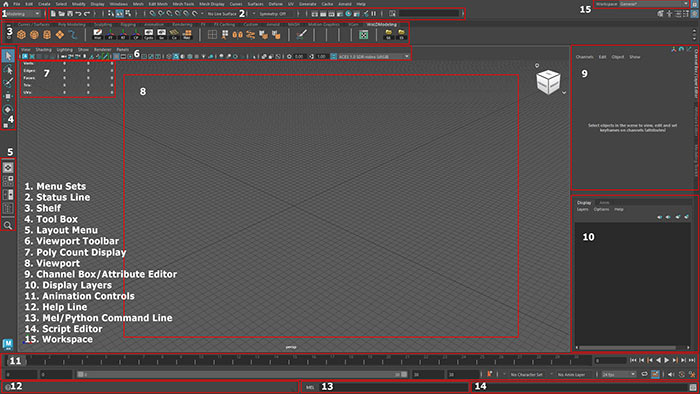Open the Layers menu in layer editor
Image resolution: width=700 pixels, height=394 pixels.
pos(583,209)
